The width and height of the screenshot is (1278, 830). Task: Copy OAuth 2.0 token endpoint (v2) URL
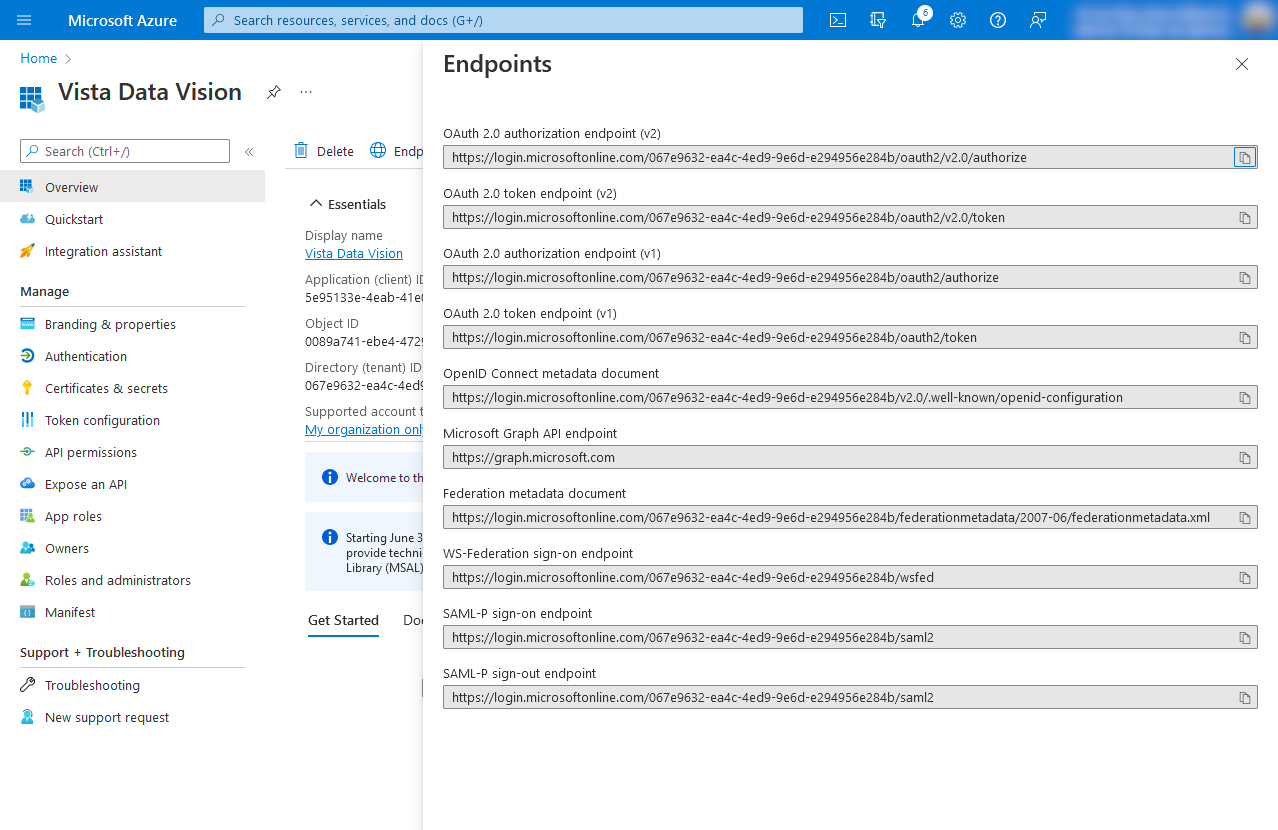(1245, 217)
